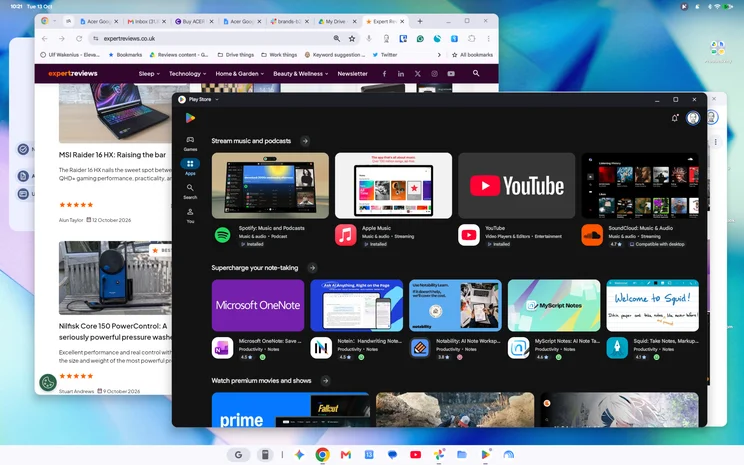Open the YouTube app icon in Play Store
Image resolution: width=744 pixels, height=465 pixels.
click(x=469, y=235)
